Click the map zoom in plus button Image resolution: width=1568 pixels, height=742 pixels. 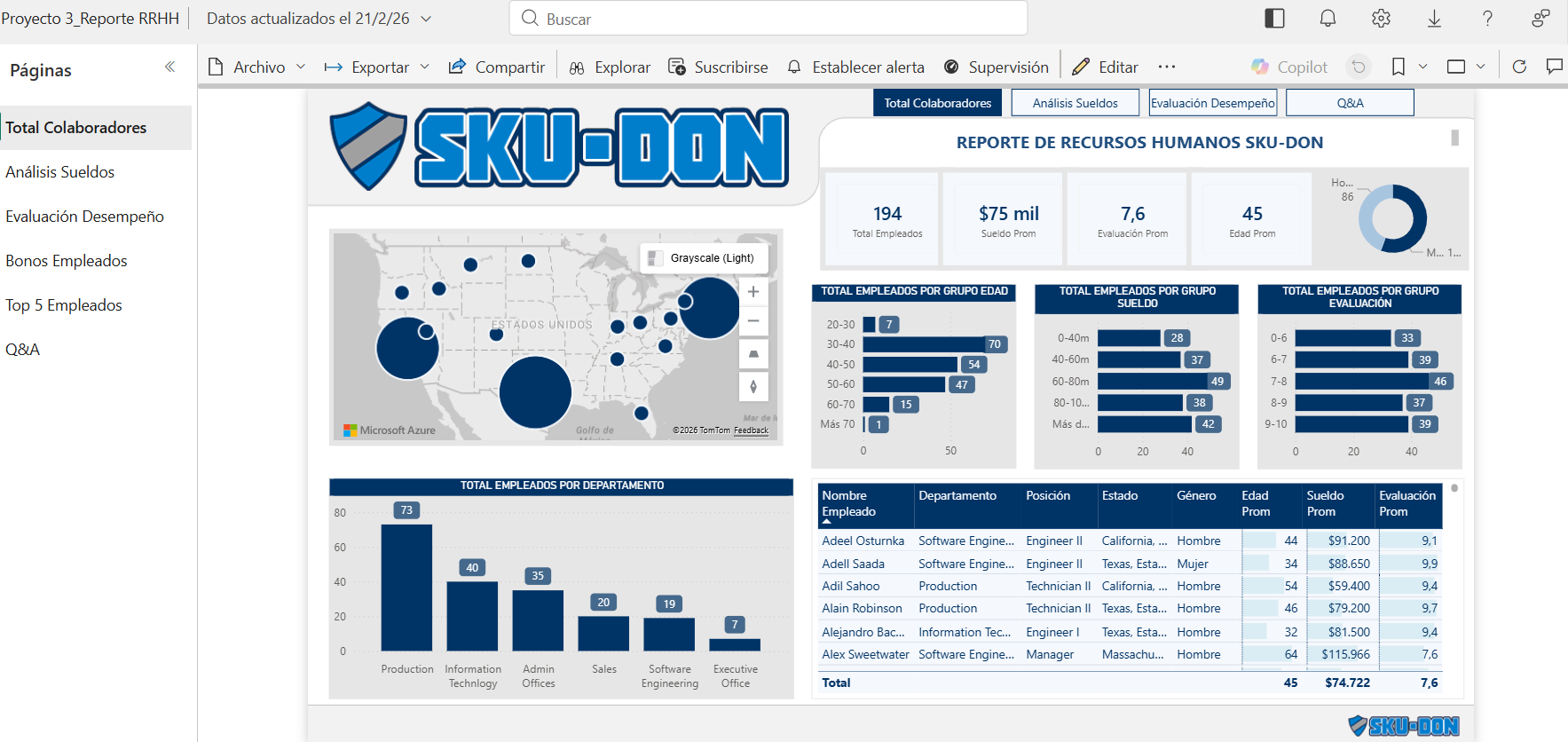[753, 292]
